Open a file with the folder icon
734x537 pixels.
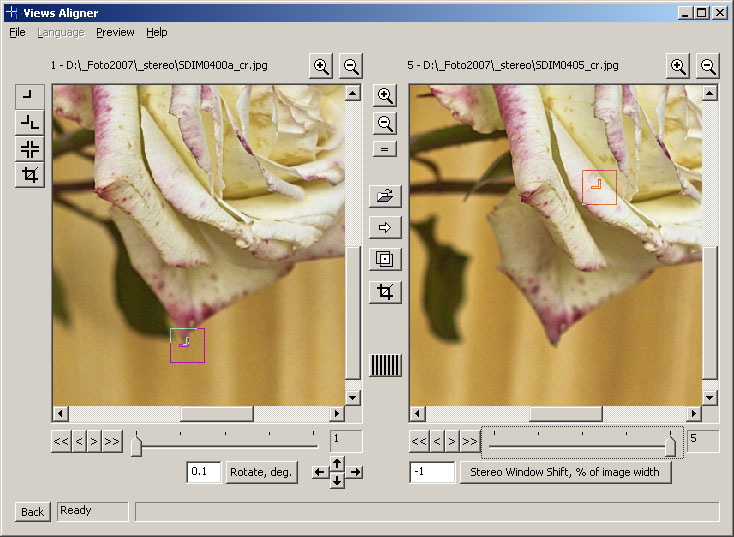tap(384, 195)
